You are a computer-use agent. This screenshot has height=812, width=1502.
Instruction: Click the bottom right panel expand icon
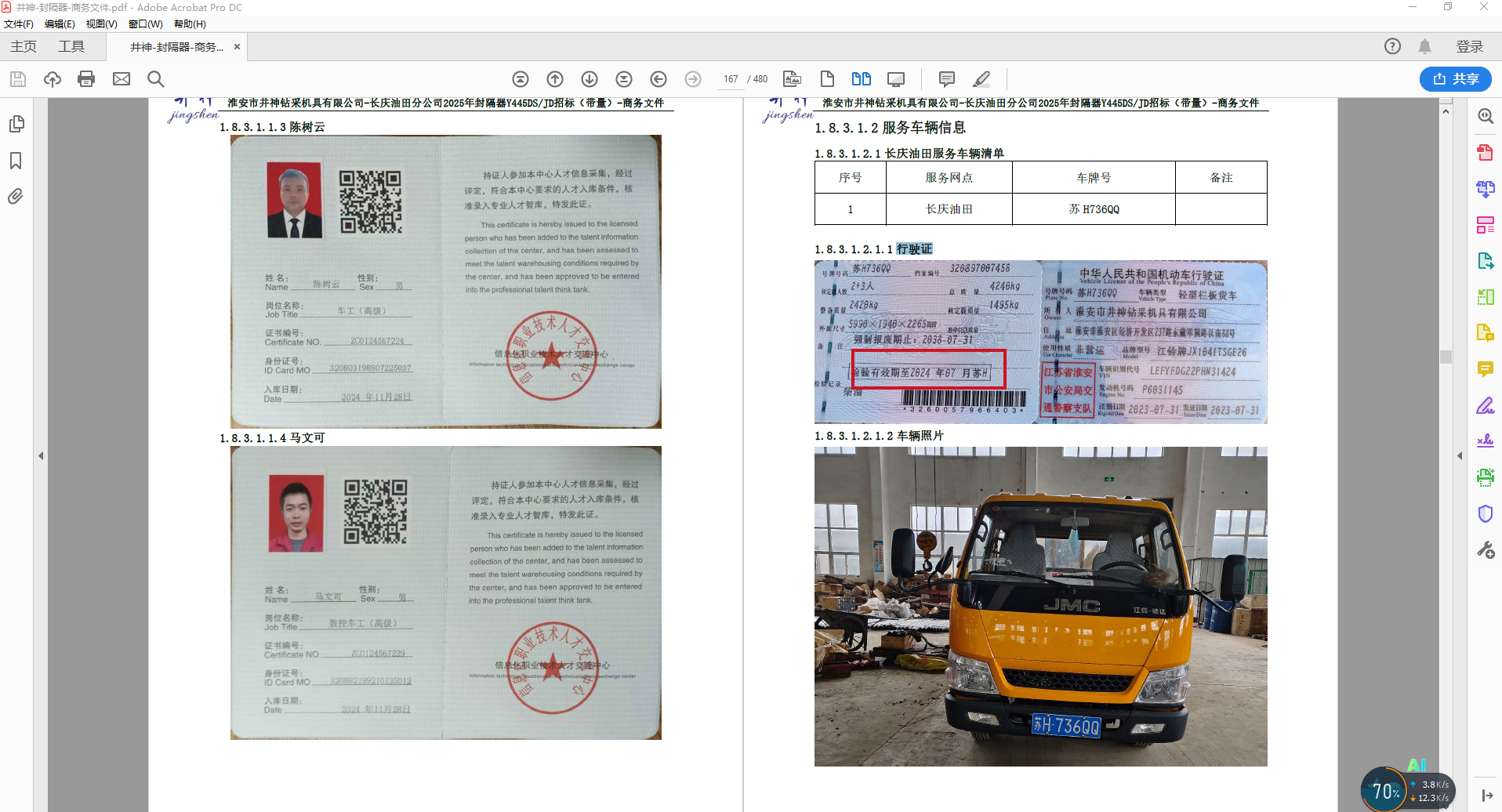1487,796
